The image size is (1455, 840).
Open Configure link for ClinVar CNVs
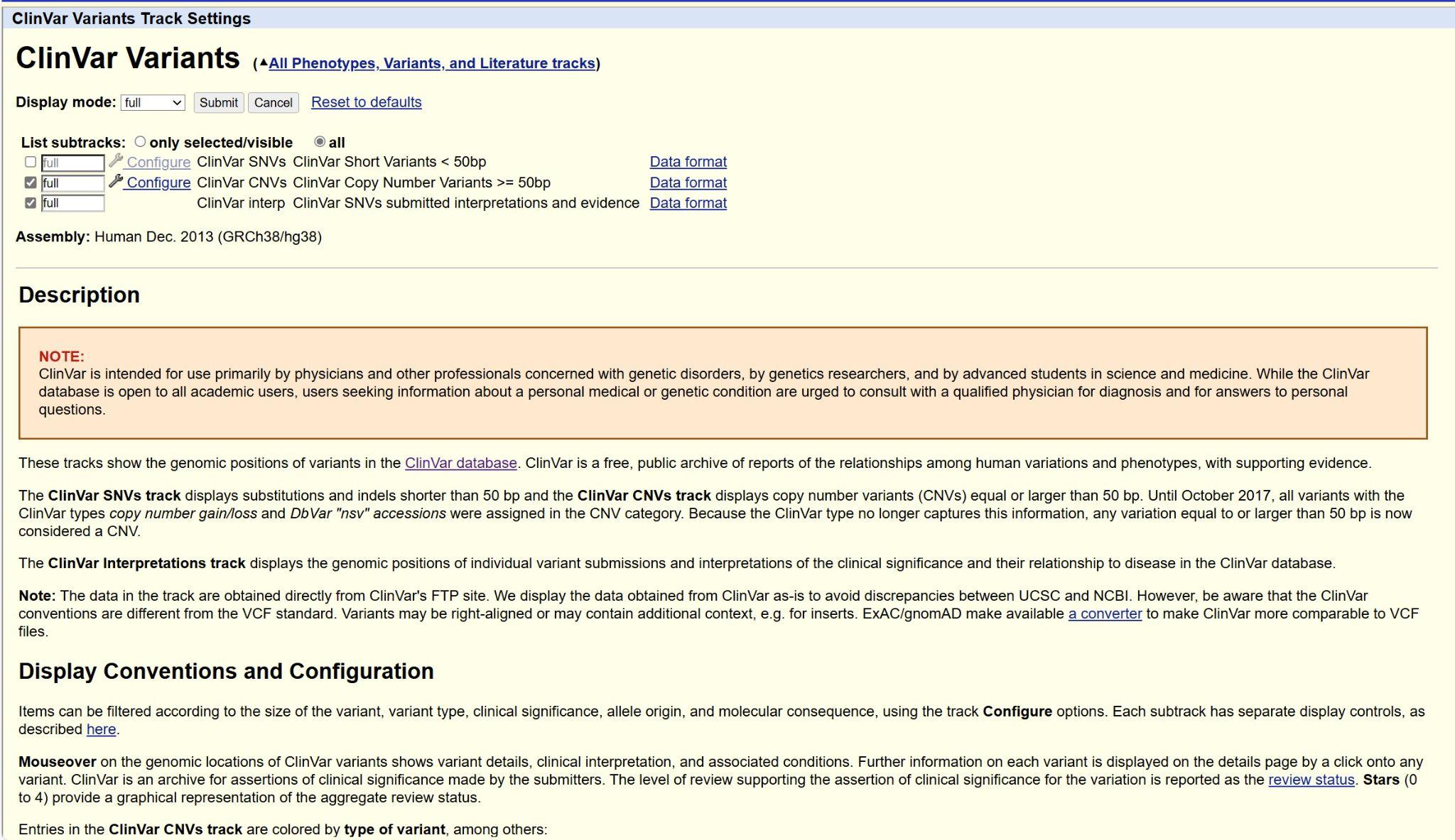coord(158,182)
